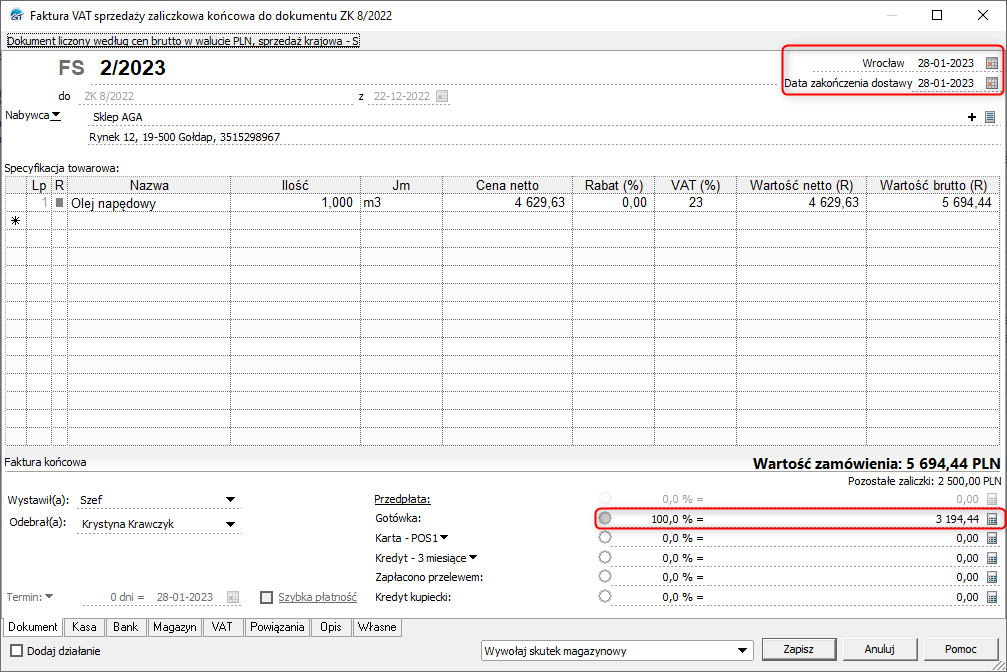Image resolution: width=1007 pixels, height=672 pixels.
Task: Open calendar for Data zakończenia dostawy
Action: click(x=992, y=83)
